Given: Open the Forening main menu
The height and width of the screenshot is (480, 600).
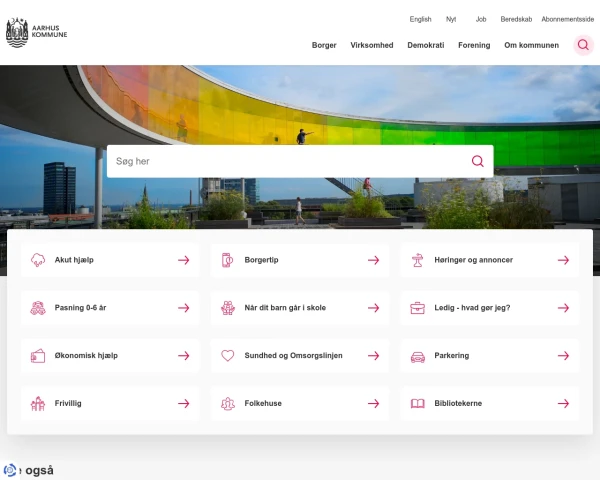Looking at the screenshot, I should (474, 45).
